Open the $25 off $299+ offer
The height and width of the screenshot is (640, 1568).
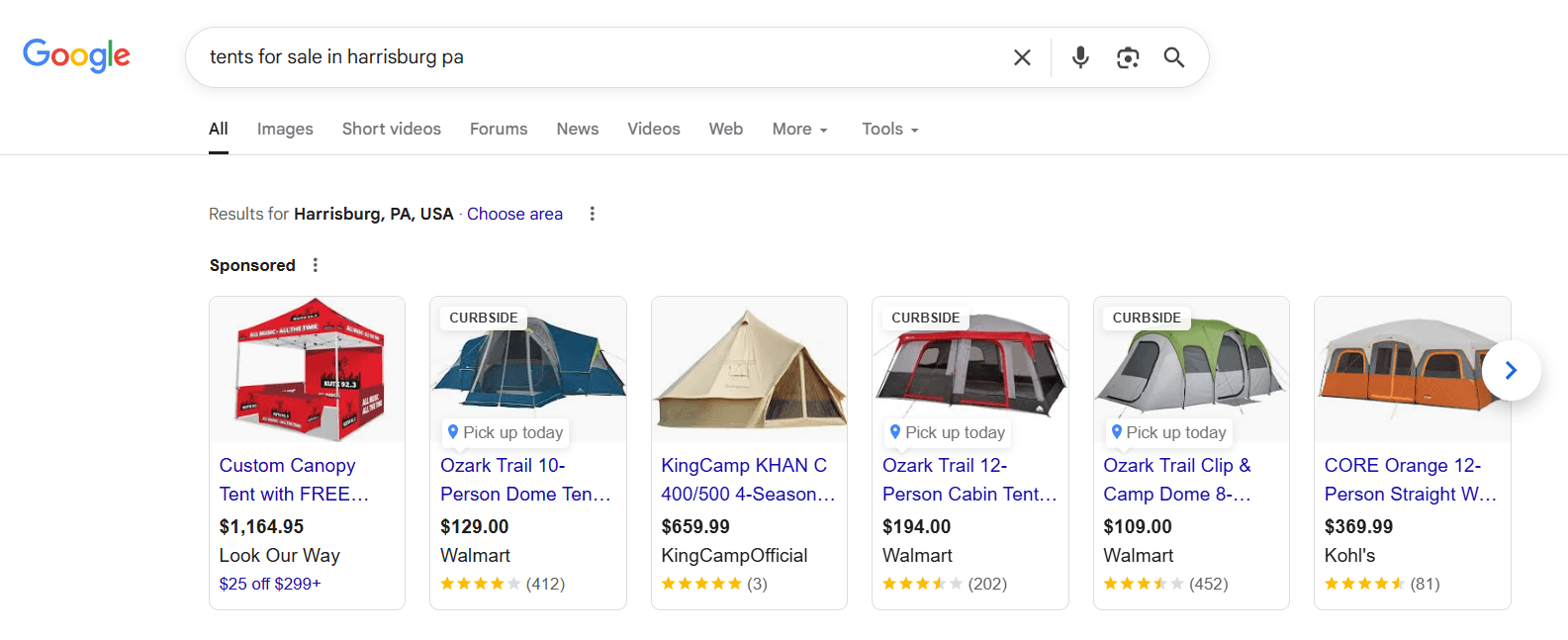(x=270, y=584)
